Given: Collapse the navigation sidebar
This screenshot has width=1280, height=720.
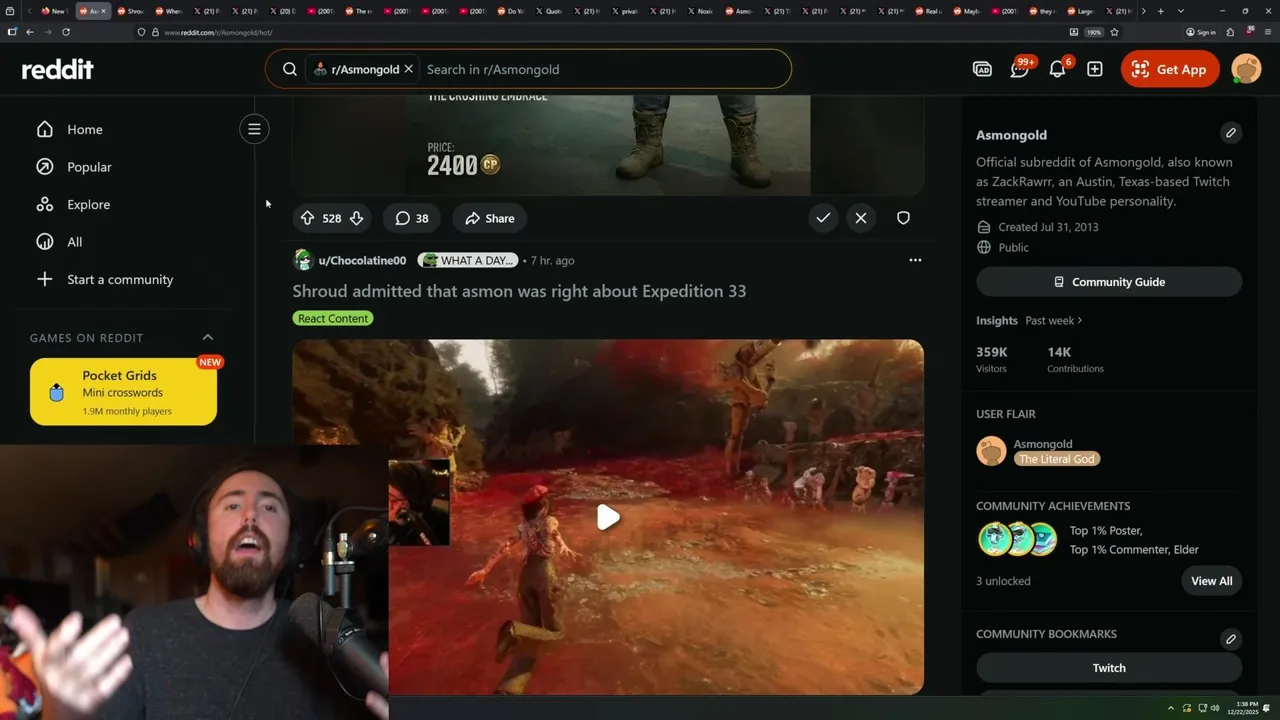Looking at the screenshot, I should click(254, 129).
